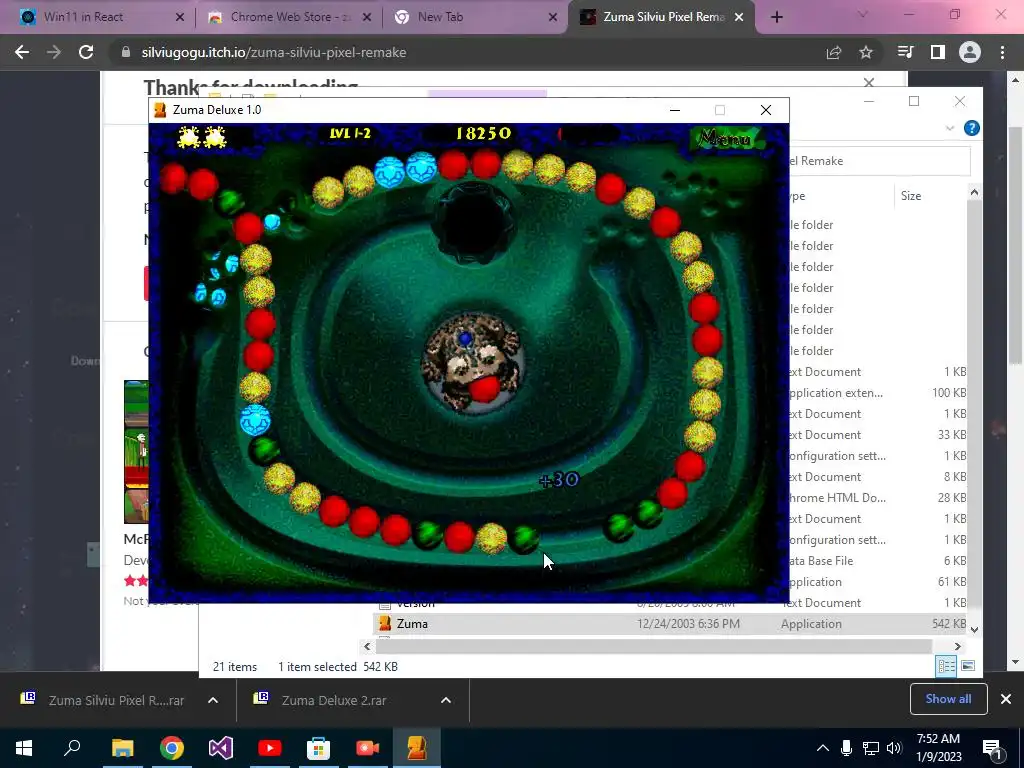This screenshot has width=1024, height=768.
Task: Expand the File Explorer ribbon chevron
Action: coord(950,128)
